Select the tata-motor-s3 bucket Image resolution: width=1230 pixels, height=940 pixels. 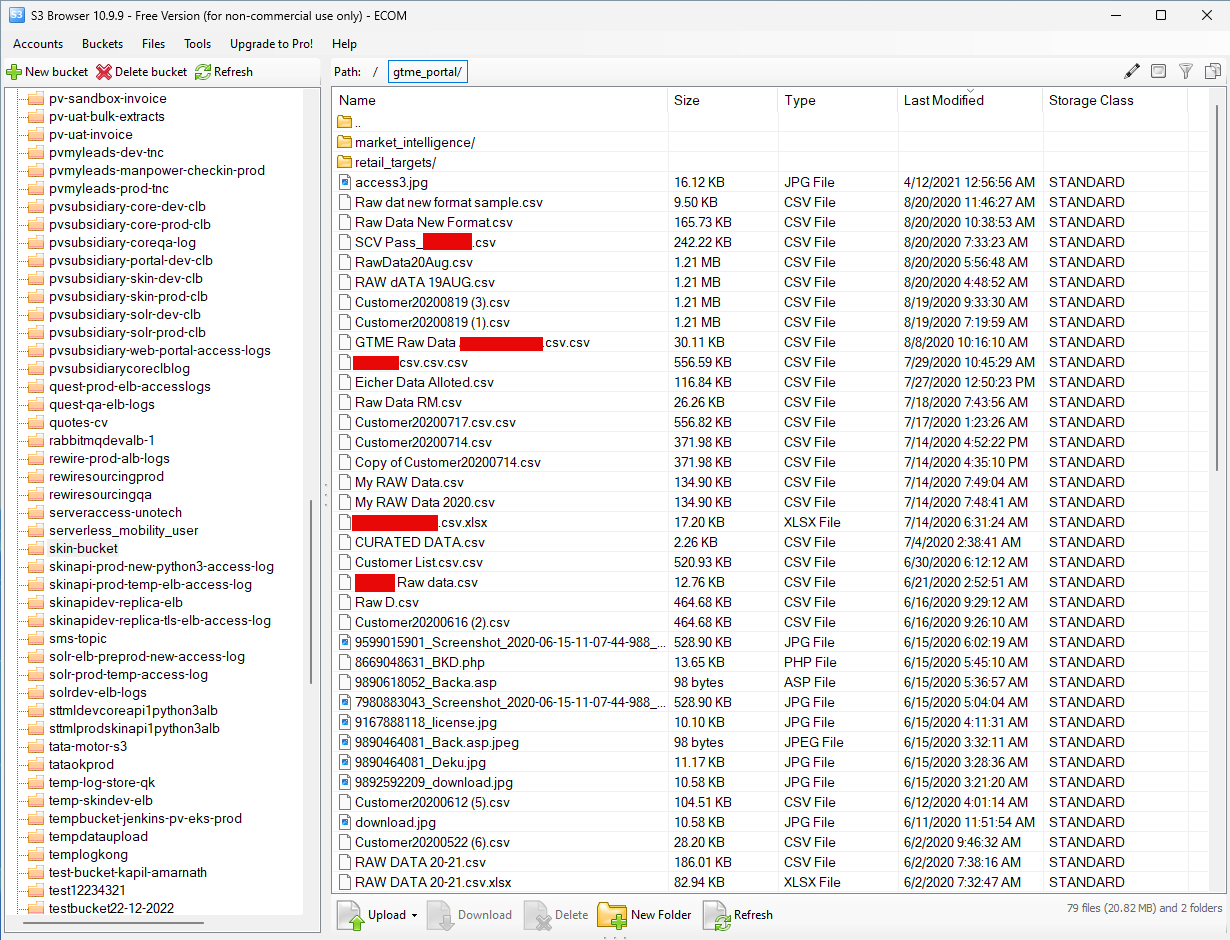tap(88, 746)
